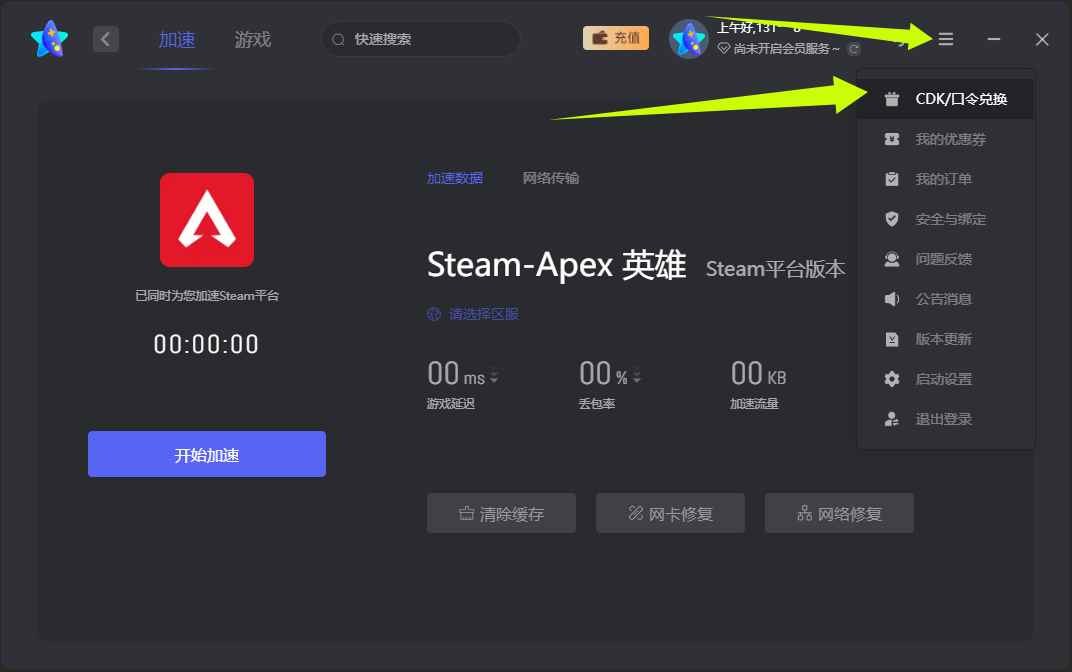
Task: Select CDK/口令兑换 menu entry
Action: pos(946,99)
